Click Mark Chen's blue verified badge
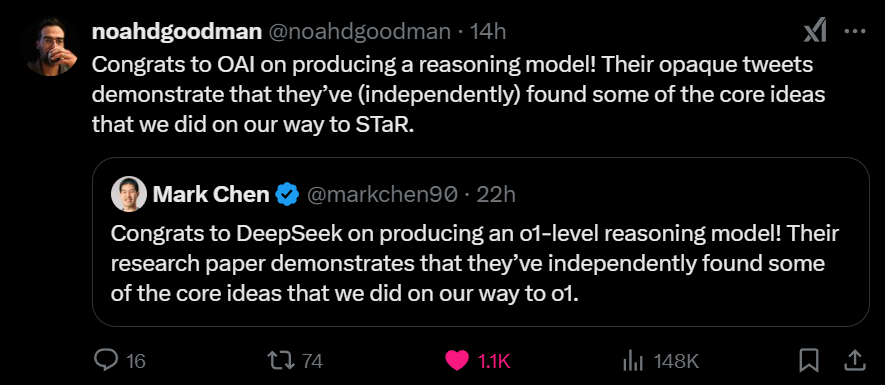Image resolution: width=885 pixels, height=385 pixels. (287, 195)
